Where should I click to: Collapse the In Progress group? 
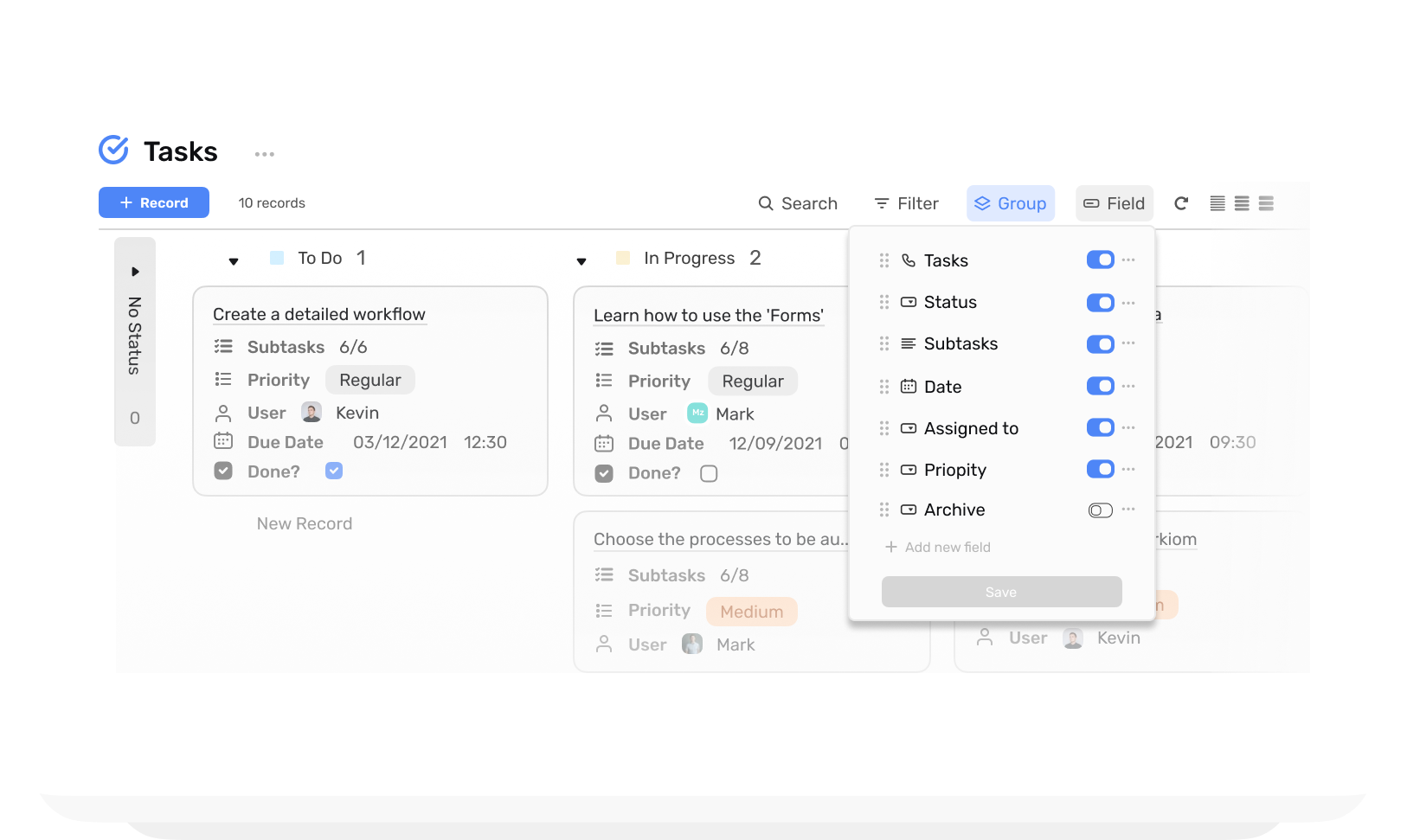tap(581, 260)
